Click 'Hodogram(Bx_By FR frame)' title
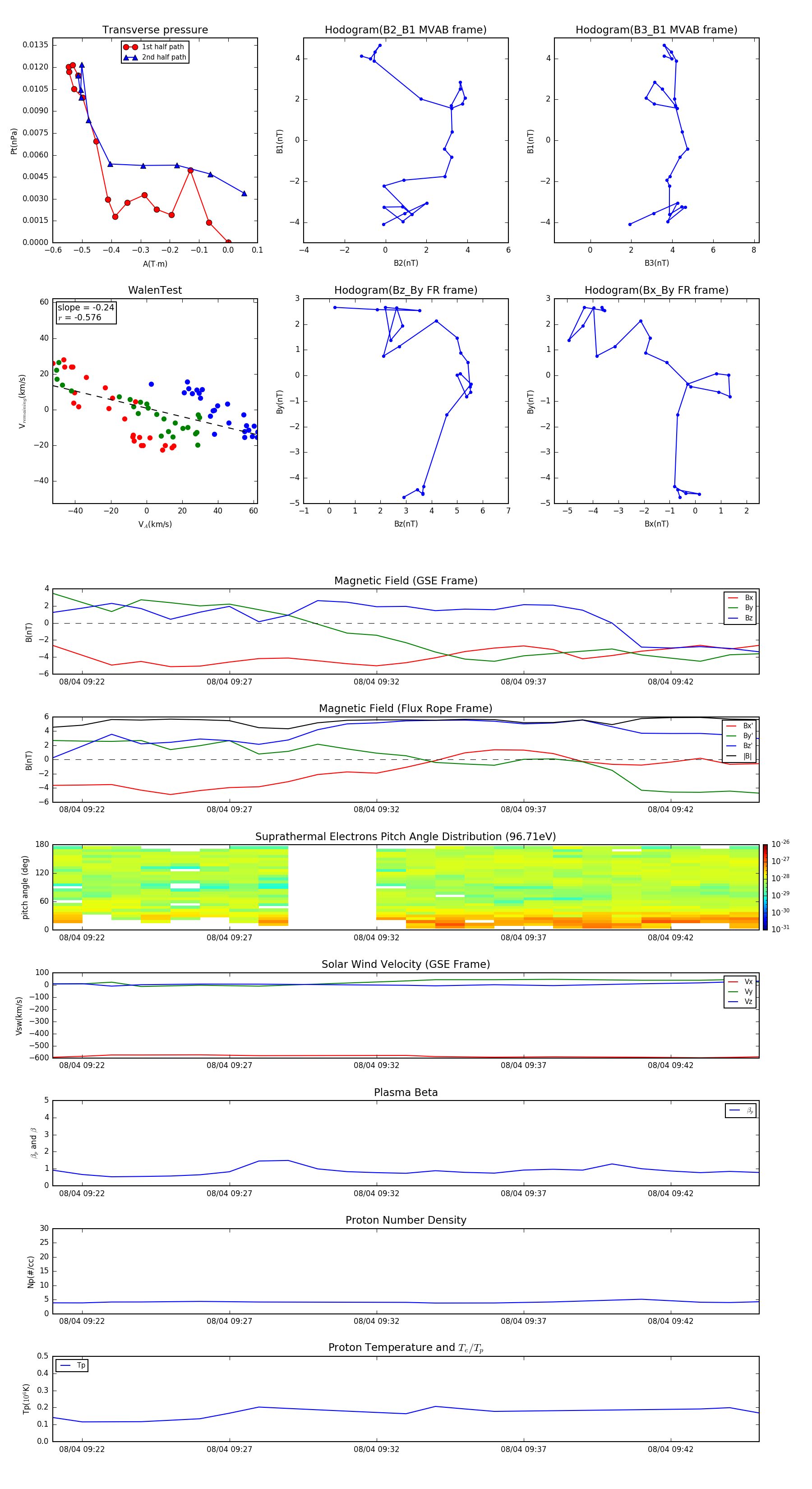The image size is (812, 1489). 656,290
